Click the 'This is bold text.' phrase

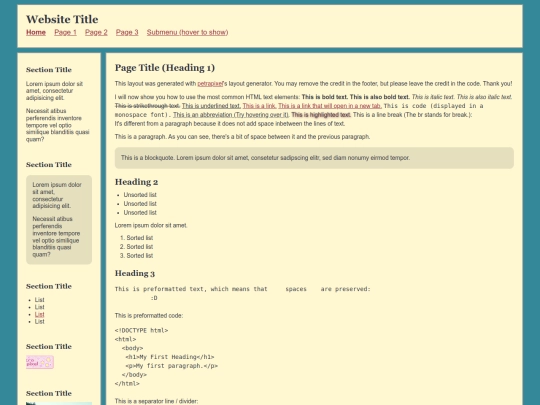[325, 97]
